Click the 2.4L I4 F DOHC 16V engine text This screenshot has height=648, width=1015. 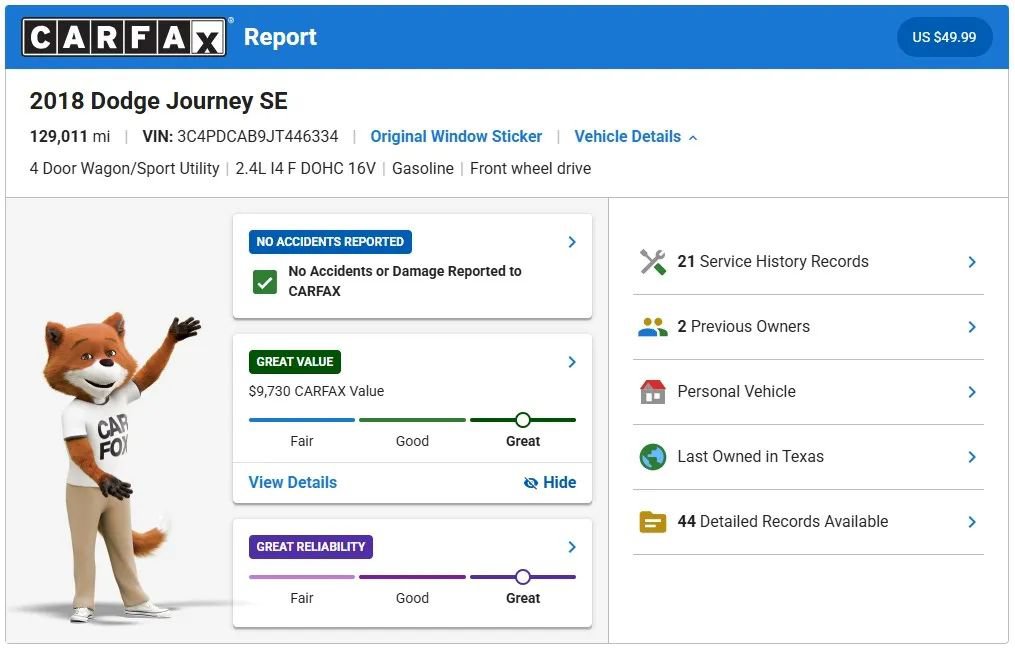point(306,168)
